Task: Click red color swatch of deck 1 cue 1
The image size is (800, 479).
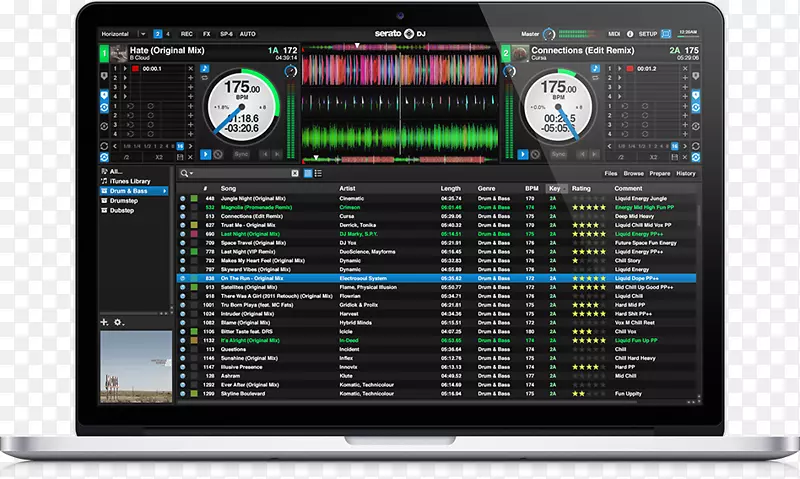Action: point(135,68)
